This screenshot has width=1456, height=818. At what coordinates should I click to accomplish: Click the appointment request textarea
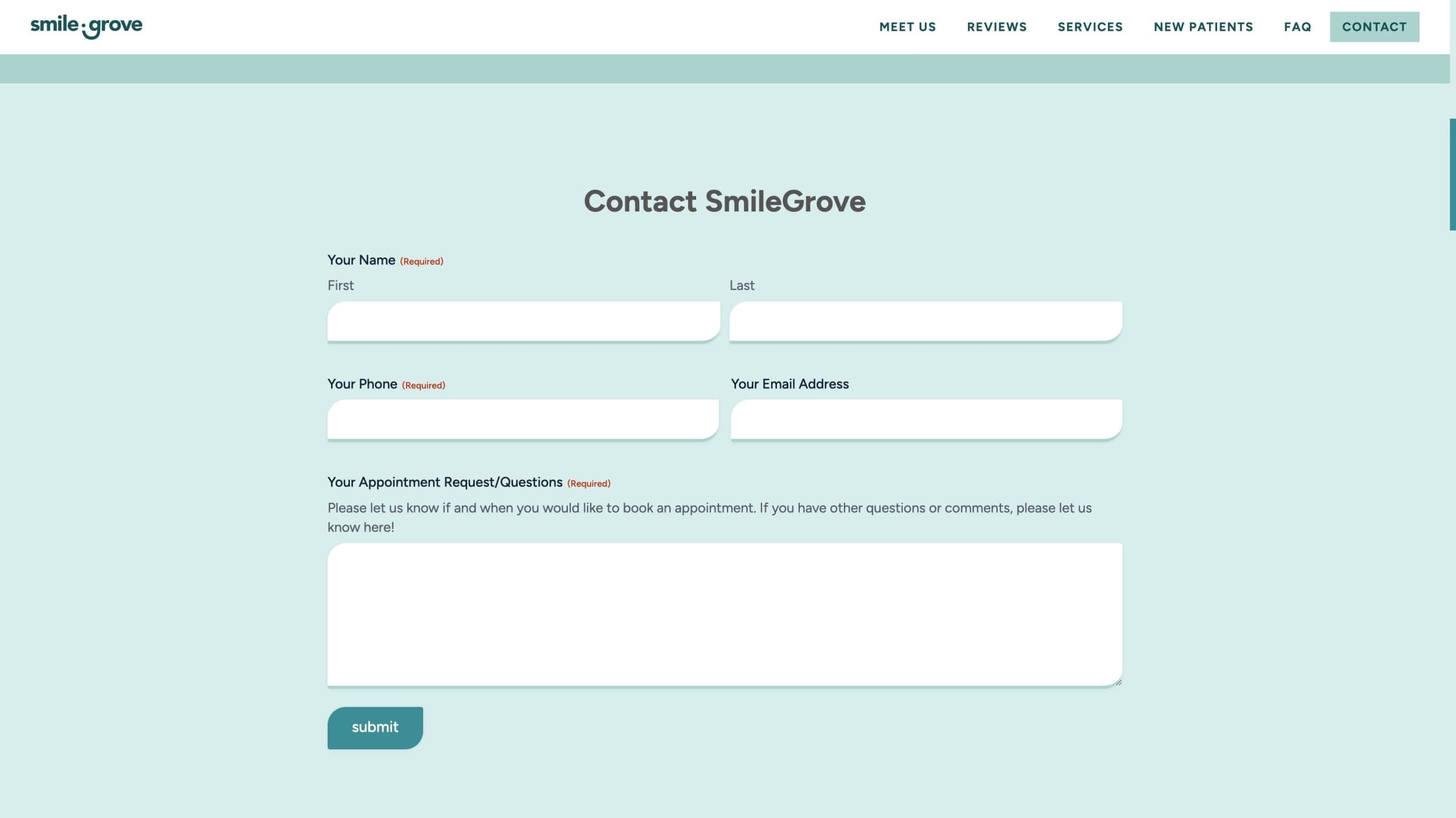pyautogui.click(x=725, y=614)
